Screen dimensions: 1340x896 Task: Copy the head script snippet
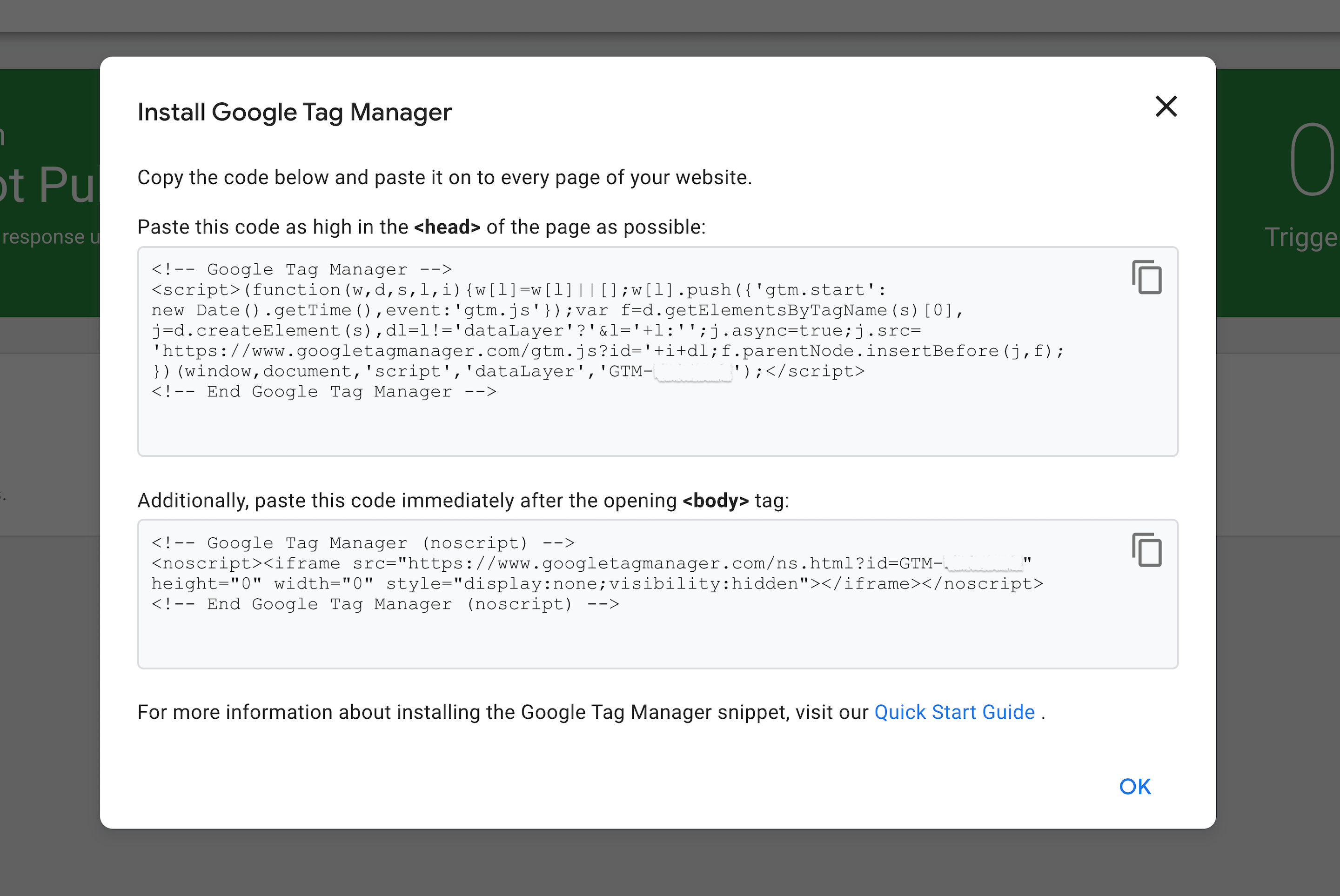click(x=1146, y=277)
